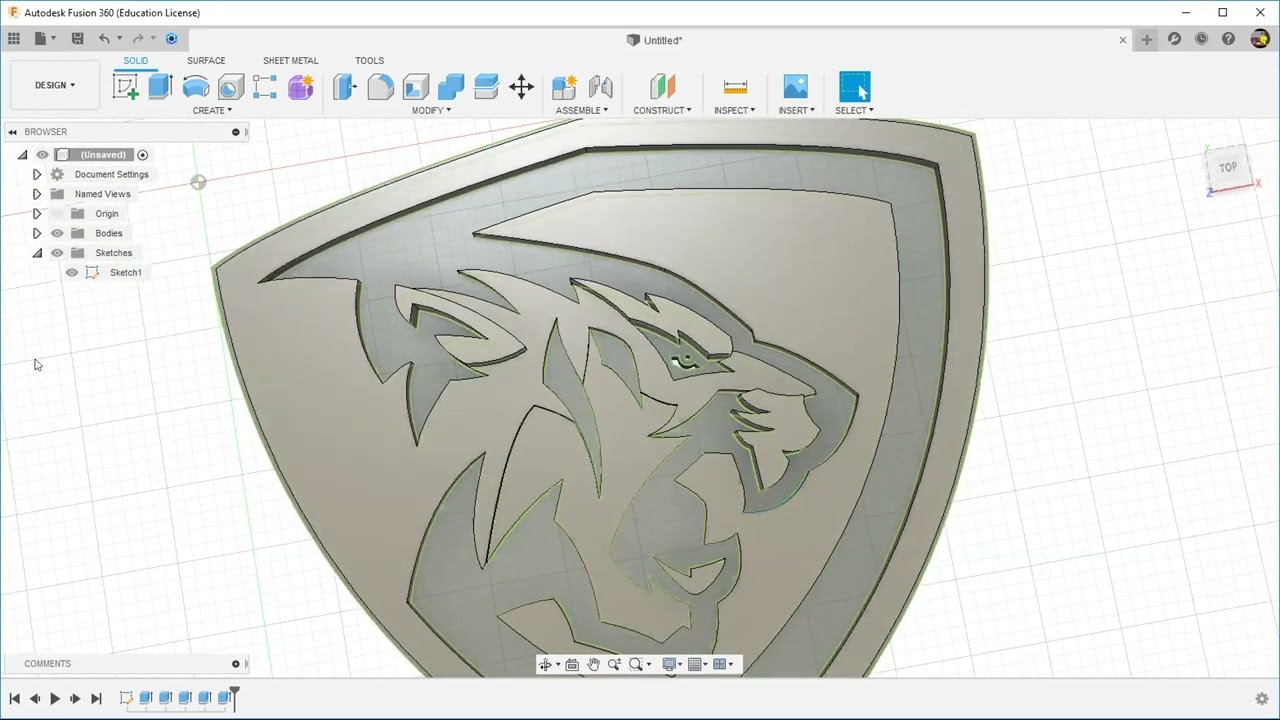Click the New Component icon

tap(565, 87)
